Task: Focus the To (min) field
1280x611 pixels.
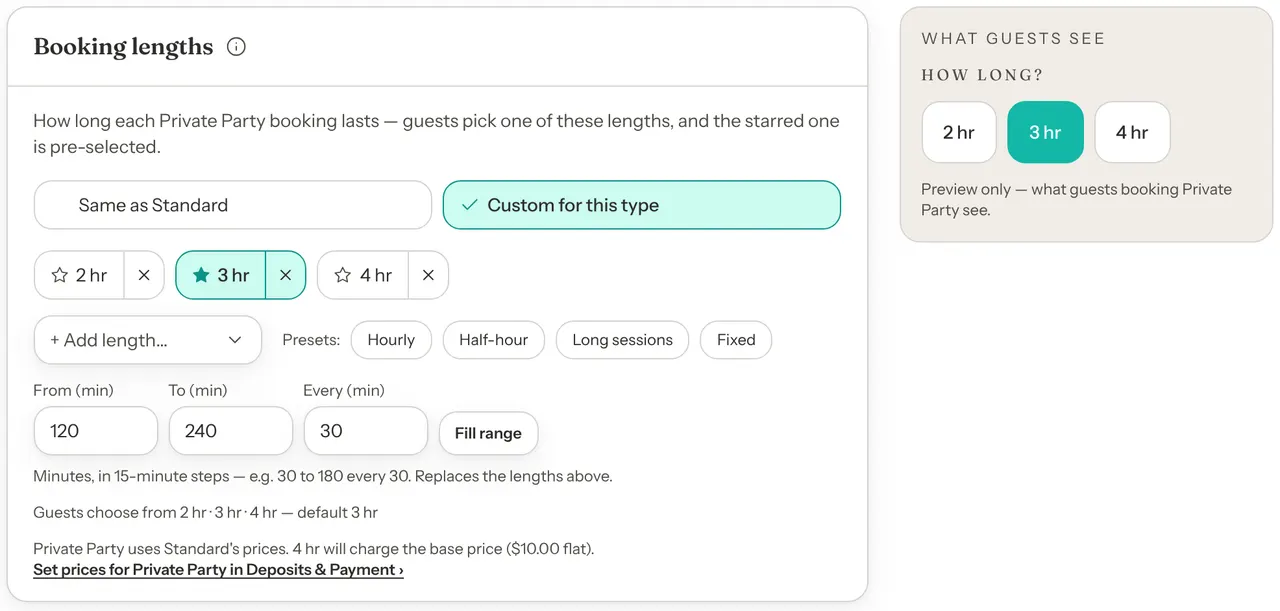Action: click(x=231, y=431)
